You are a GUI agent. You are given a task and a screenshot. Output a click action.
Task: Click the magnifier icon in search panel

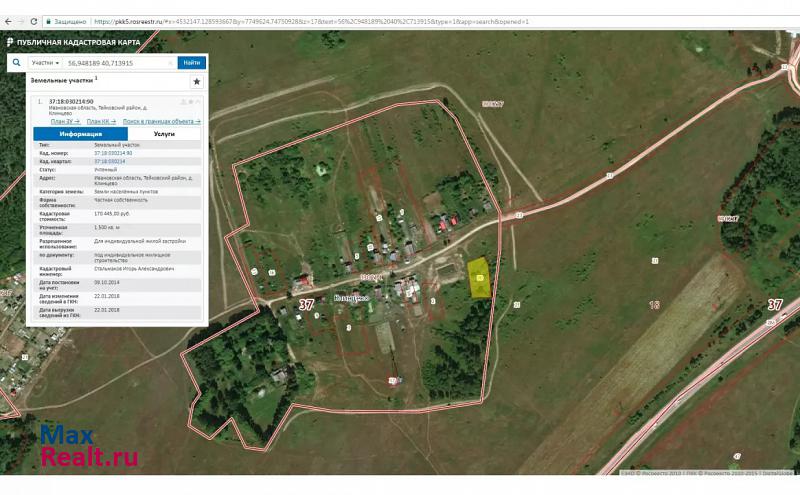point(16,63)
